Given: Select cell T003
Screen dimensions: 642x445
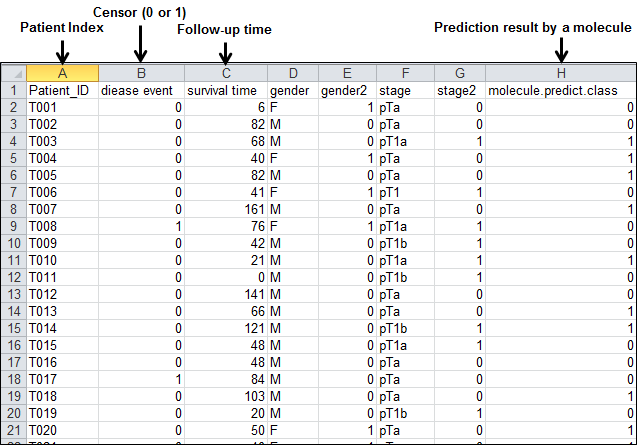Looking at the screenshot, I should [62, 141].
